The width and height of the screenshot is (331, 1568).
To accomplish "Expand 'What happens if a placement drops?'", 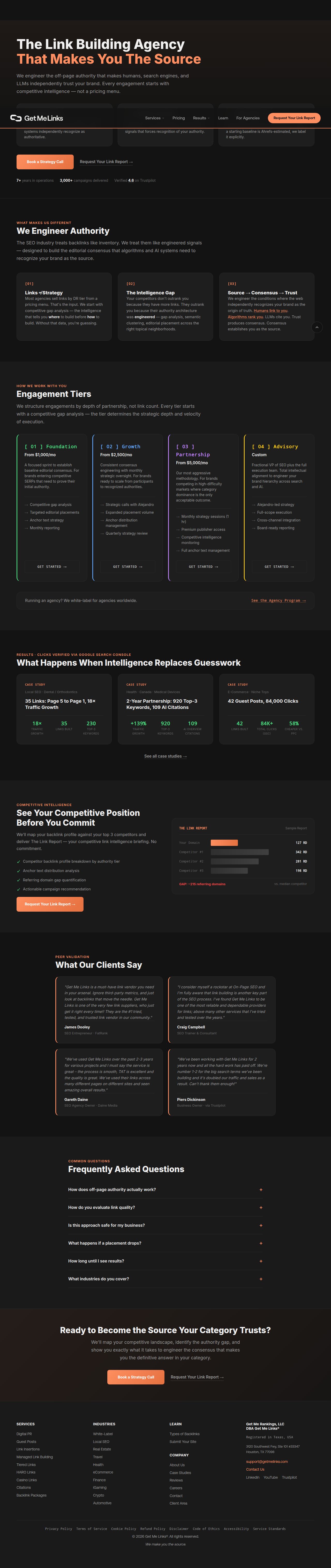I will tap(165, 1243).
